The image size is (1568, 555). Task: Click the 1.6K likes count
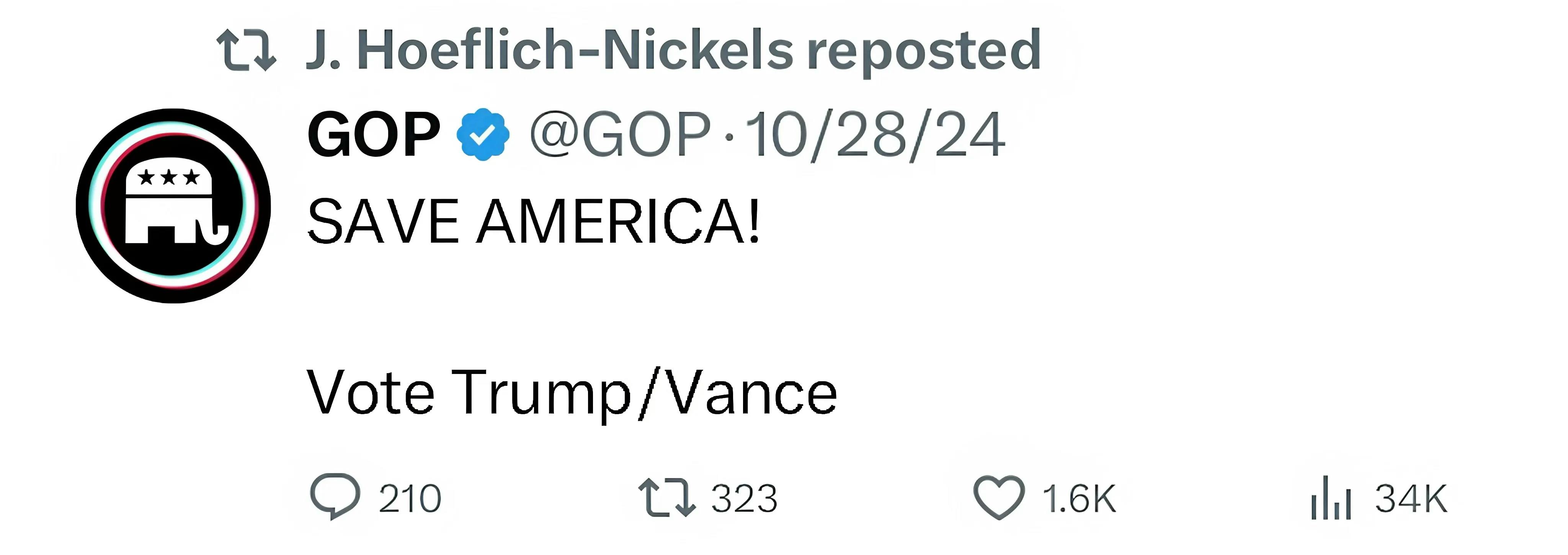pos(1079,499)
